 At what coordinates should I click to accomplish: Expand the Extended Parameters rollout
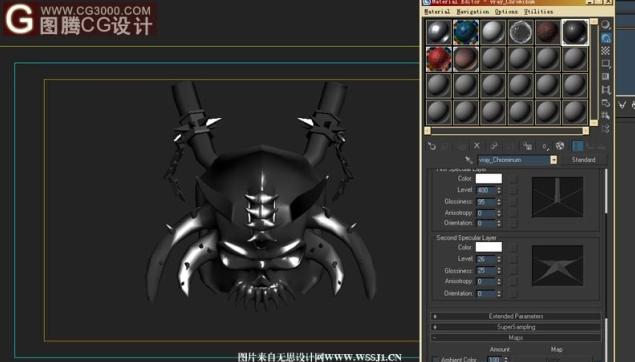tap(516, 316)
